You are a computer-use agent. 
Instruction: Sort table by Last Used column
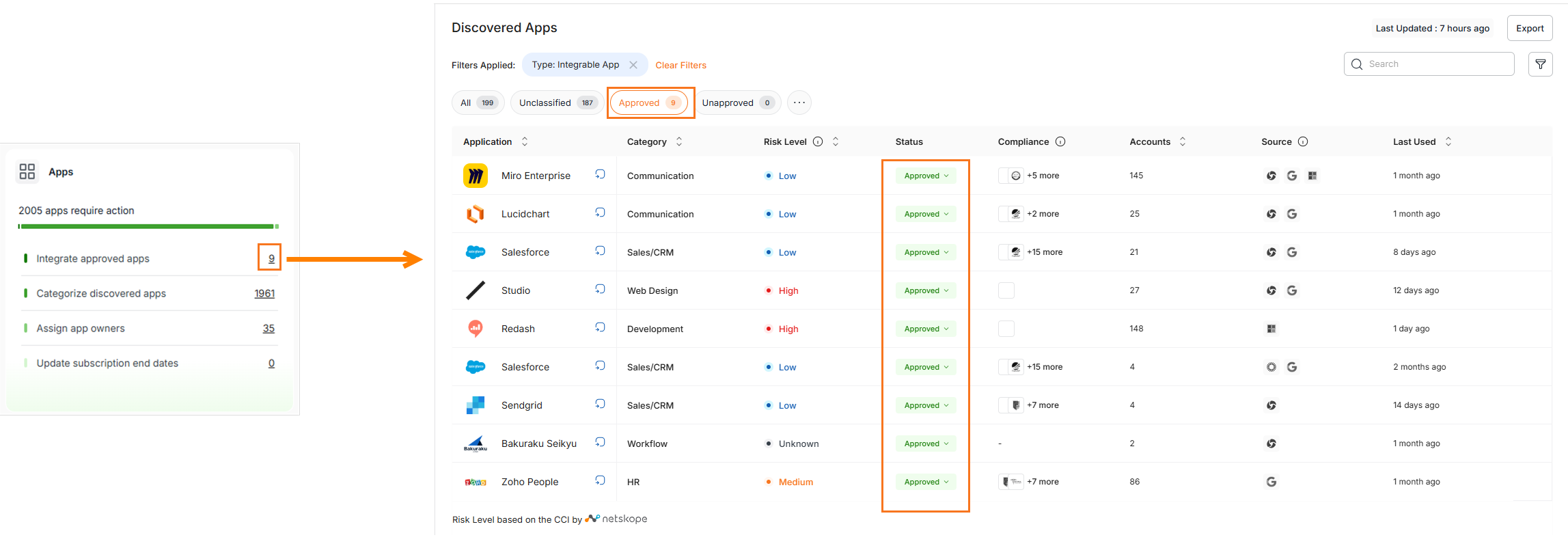(x=1448, y=141)
